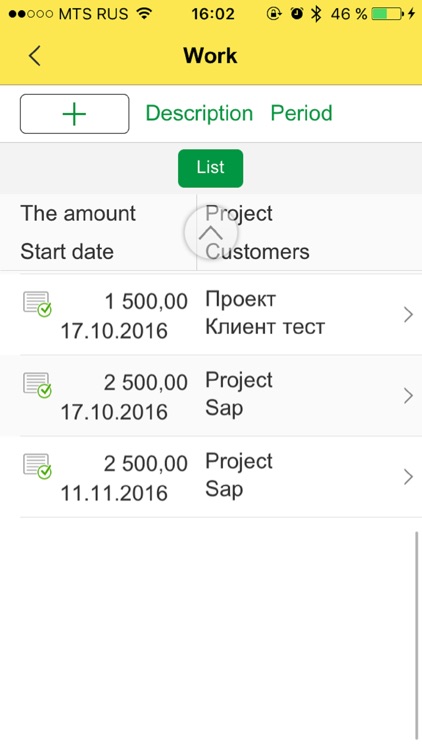The image size is (422, 750).
Task: Click the document icon of the 2 500,00 row dated 17.10.2016
Action: click(37, 385)
